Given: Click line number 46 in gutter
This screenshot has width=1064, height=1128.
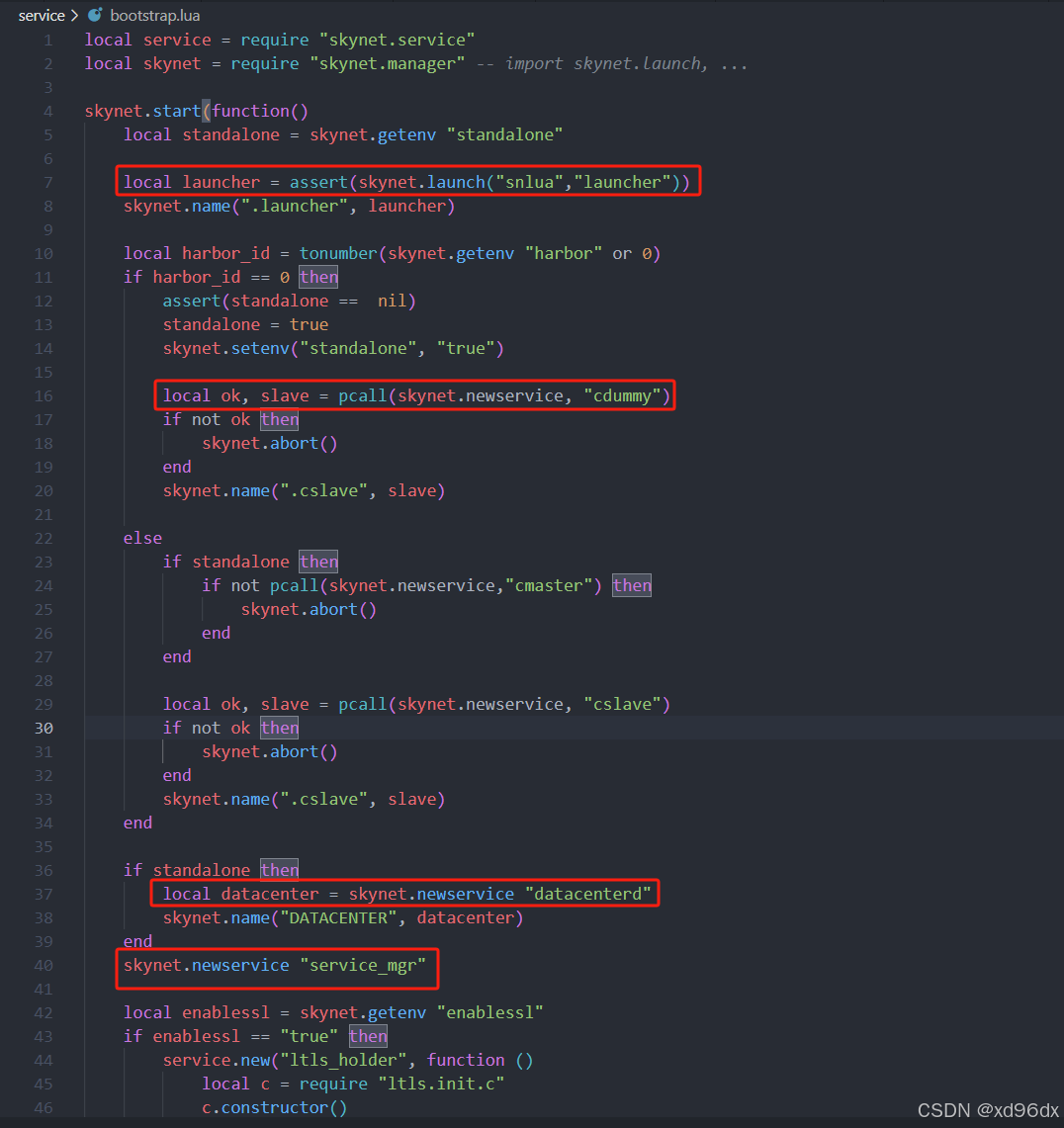Looking at the screenshot, I should [x=44, y=1108].
